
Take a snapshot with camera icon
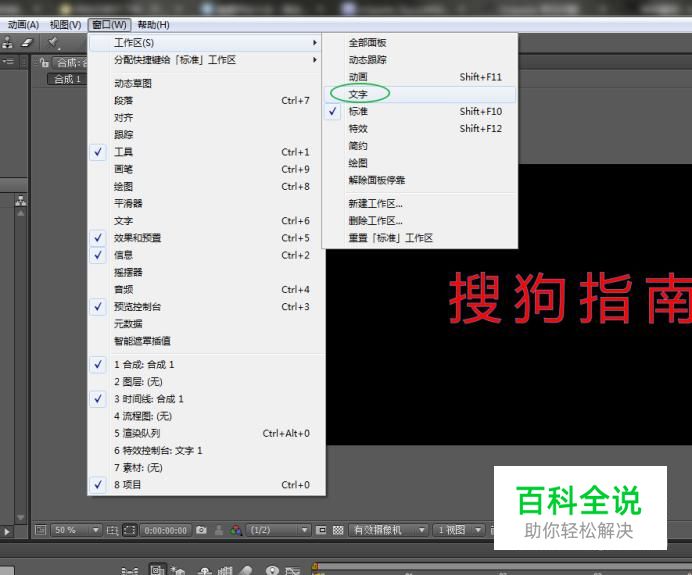coord(201,530)
